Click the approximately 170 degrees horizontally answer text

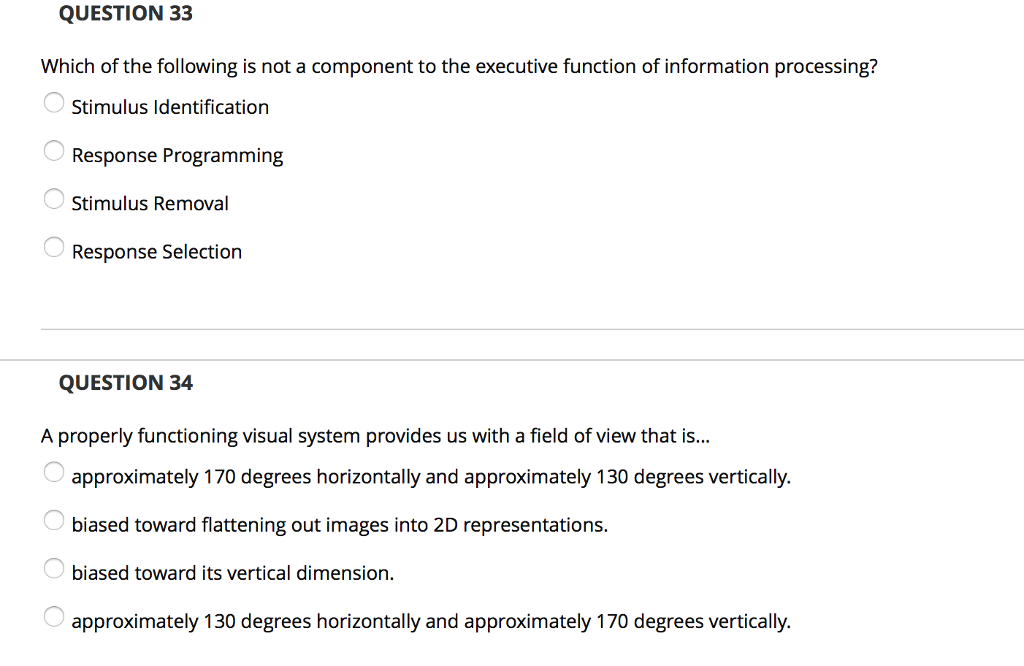point(431,477)
